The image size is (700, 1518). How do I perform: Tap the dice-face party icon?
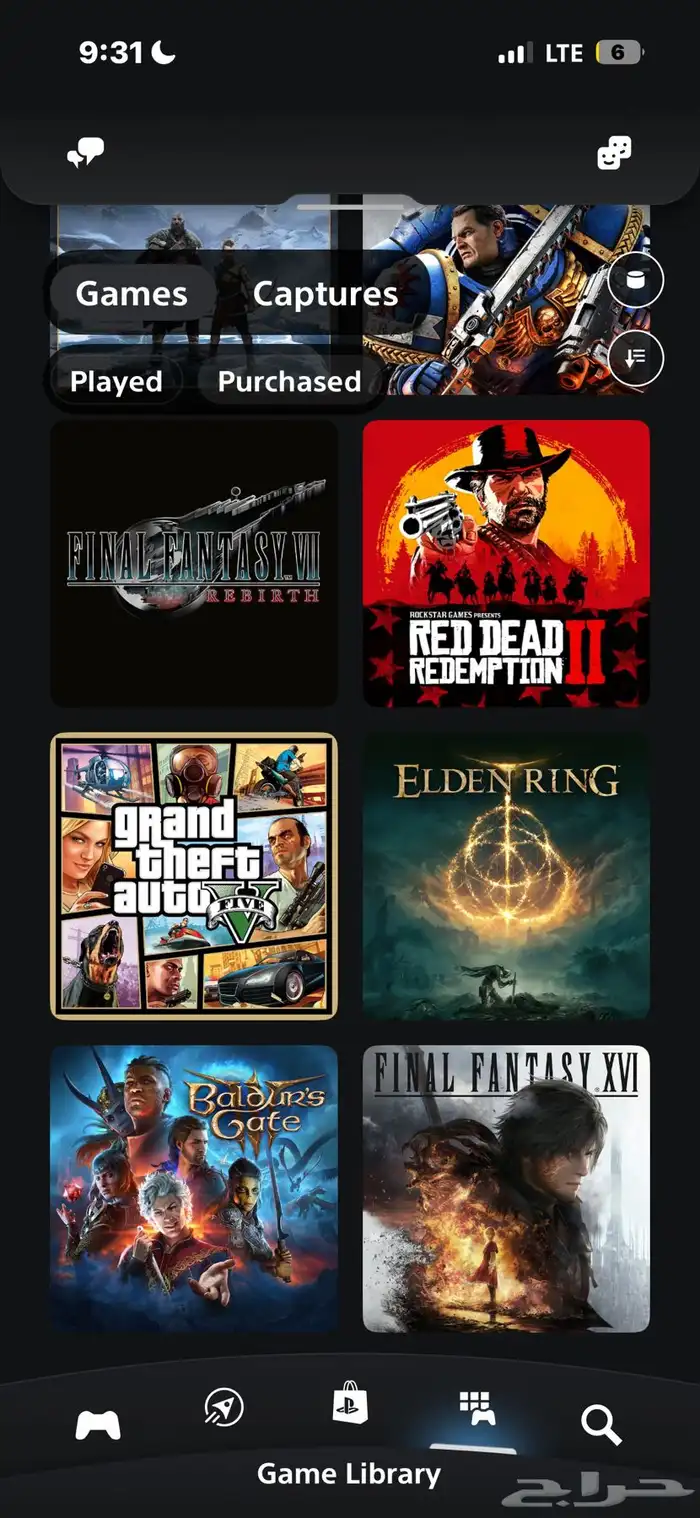614,153
